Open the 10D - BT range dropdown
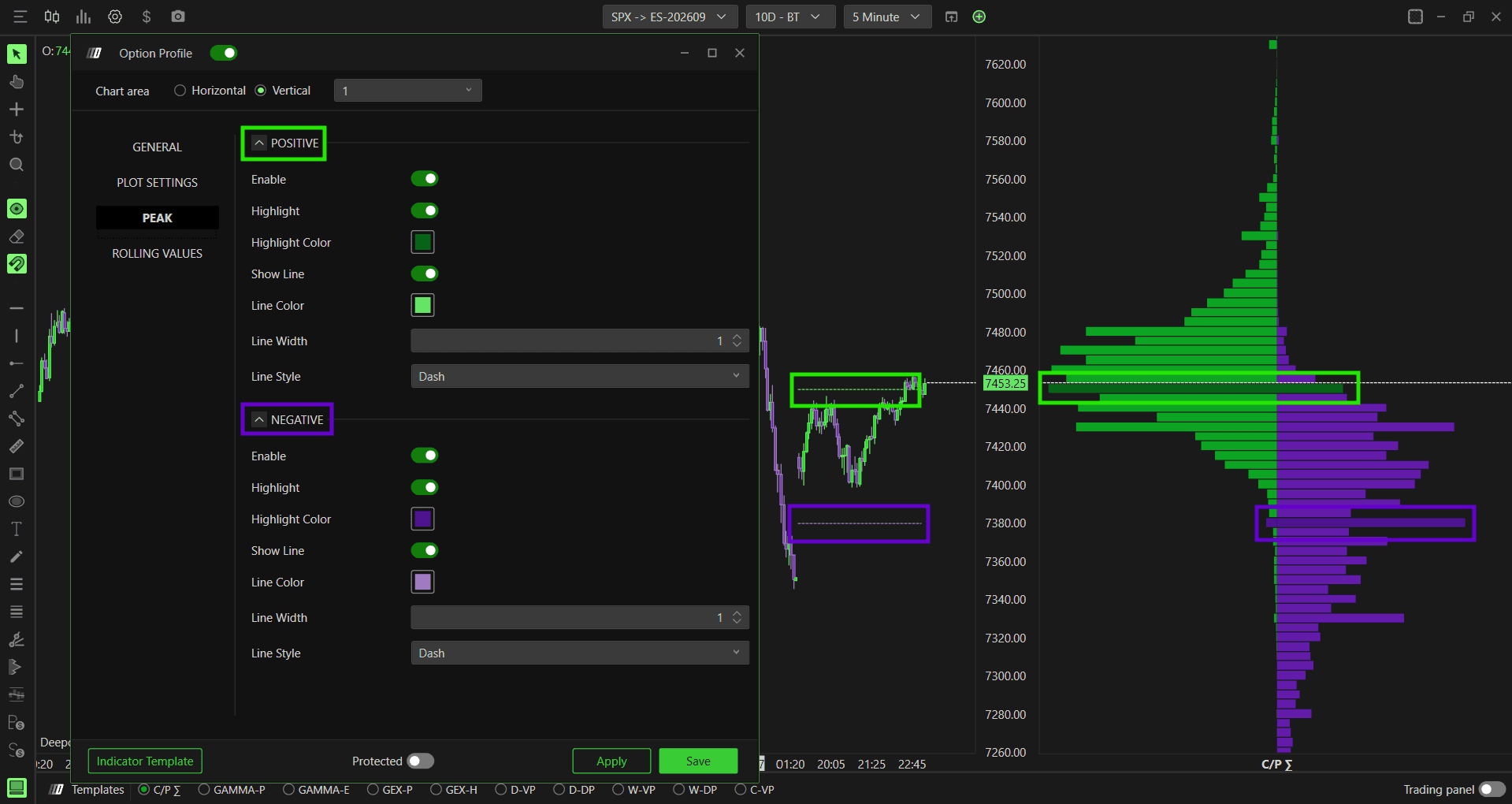 (x=790, y=17)
